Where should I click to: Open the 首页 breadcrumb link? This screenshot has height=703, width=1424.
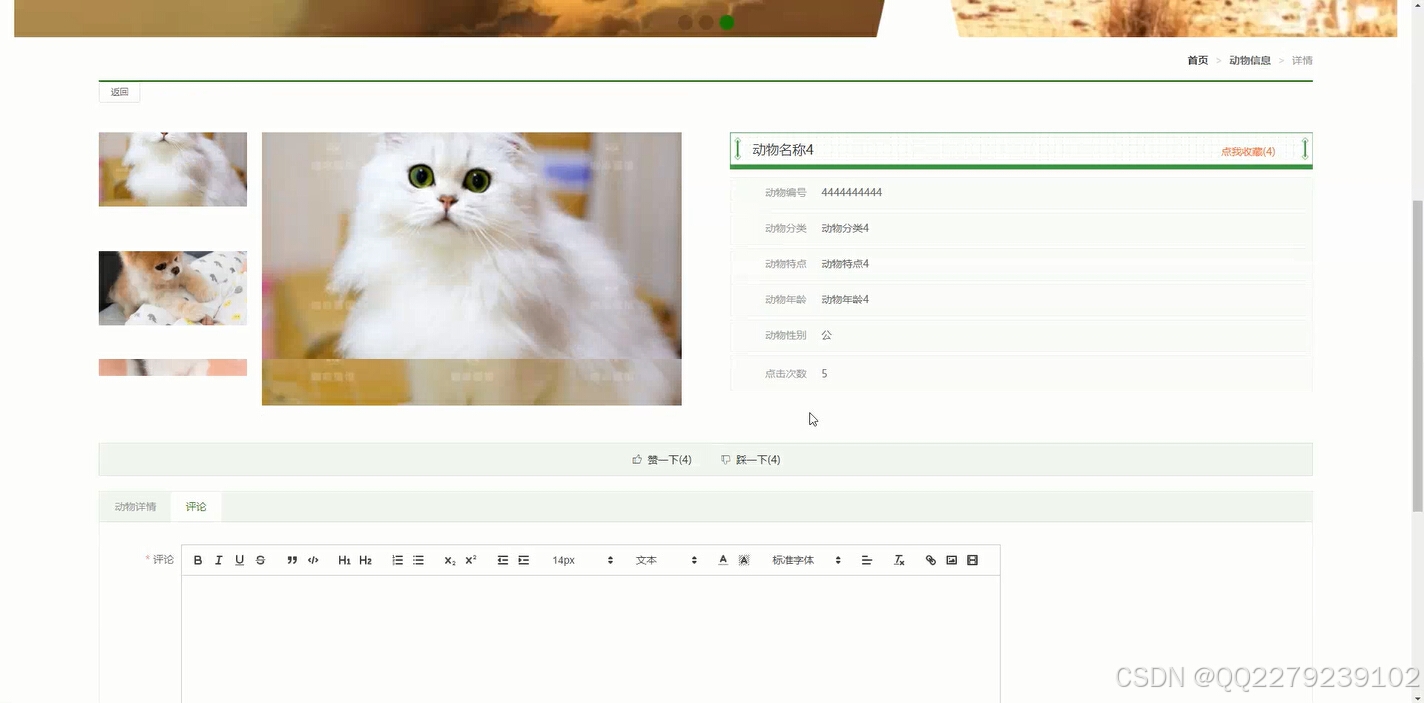tap(1197, 60)
